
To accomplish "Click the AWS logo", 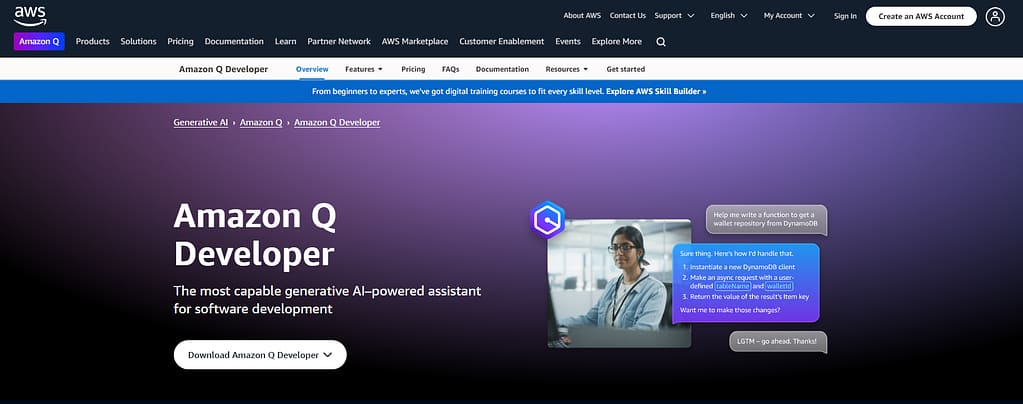I will [30, 16].
